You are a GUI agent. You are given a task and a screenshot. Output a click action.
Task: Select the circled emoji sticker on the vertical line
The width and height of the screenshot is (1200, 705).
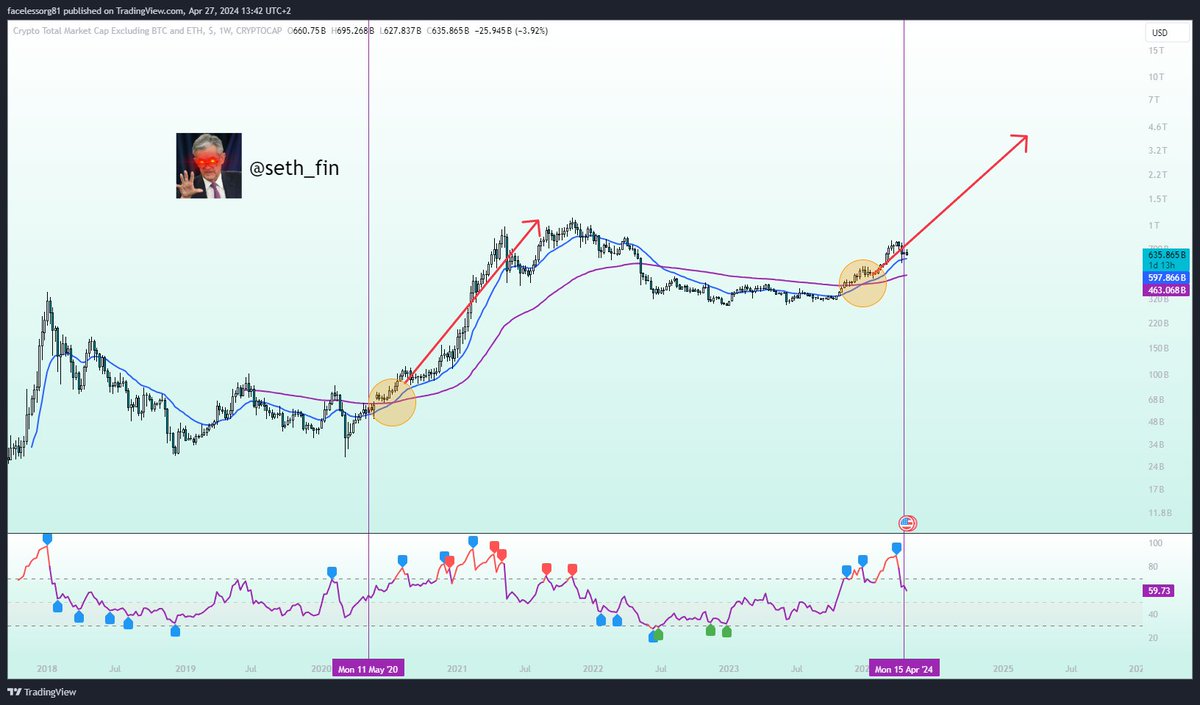tap(907, 521)
